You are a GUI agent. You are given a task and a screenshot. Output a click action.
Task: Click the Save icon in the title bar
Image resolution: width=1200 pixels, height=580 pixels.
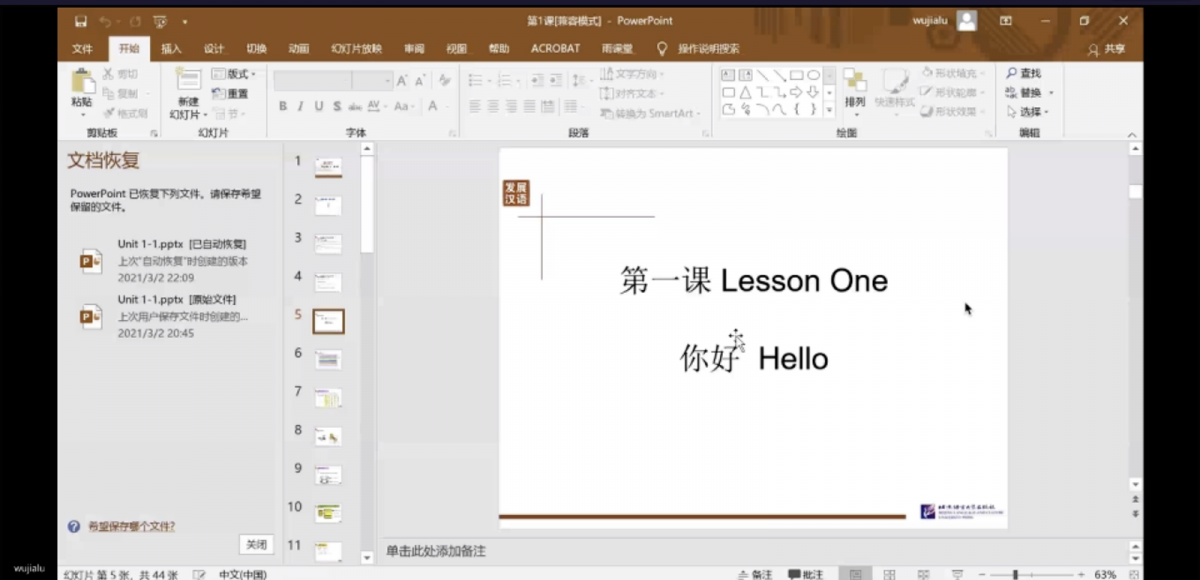[x=80, y=21]
